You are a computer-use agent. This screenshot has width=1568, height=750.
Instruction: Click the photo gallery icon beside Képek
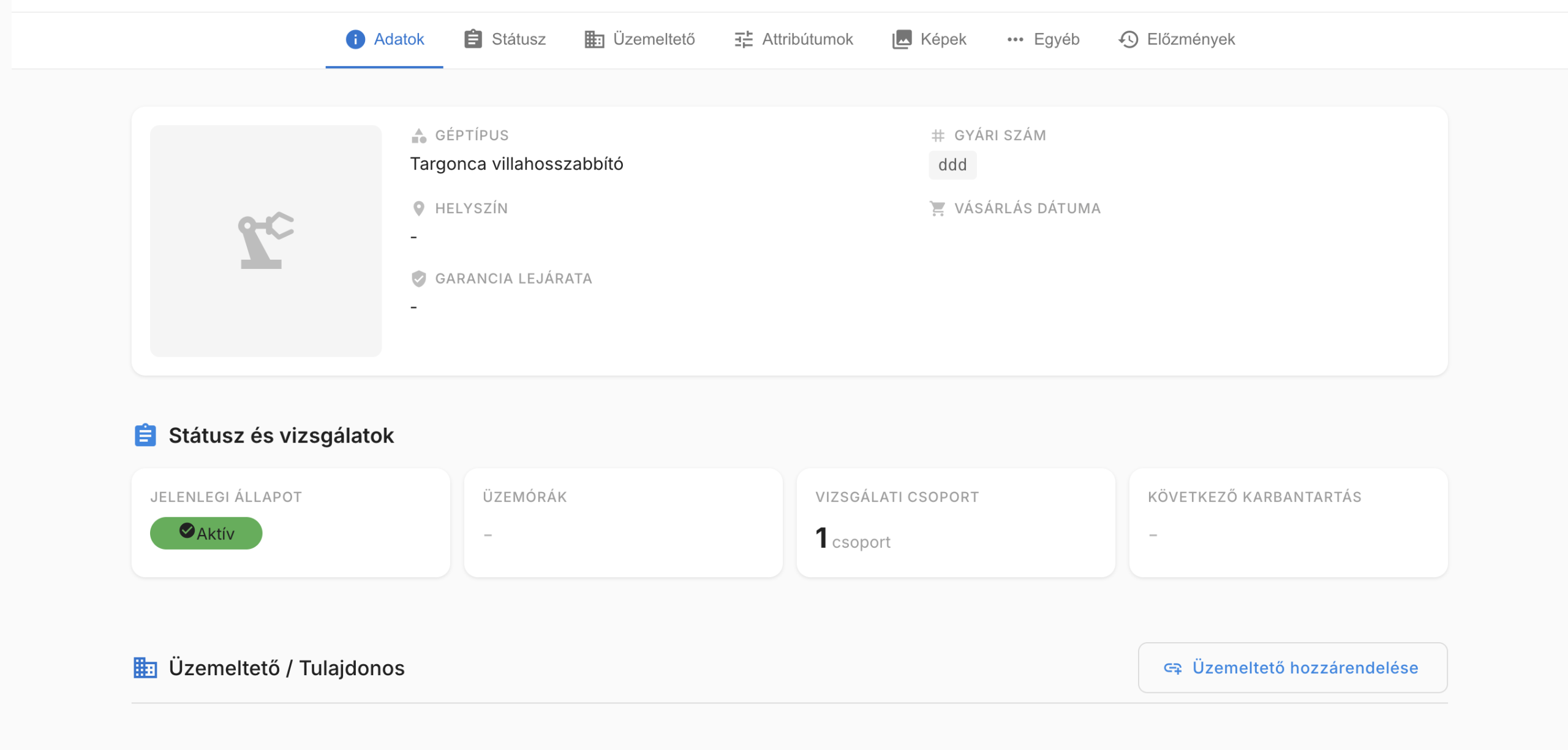902,39
